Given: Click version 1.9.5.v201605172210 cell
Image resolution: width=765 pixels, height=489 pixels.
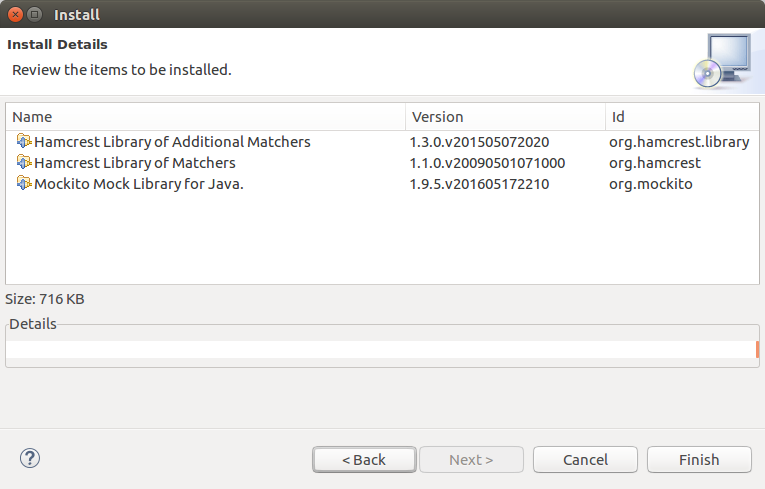Looking at the screenshot, I should 479,184.
